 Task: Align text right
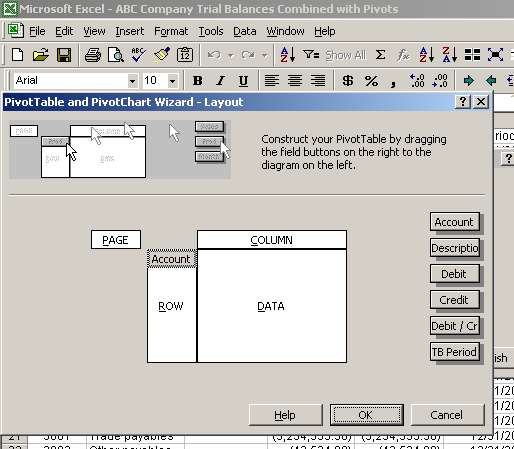(x=318, y=81)
